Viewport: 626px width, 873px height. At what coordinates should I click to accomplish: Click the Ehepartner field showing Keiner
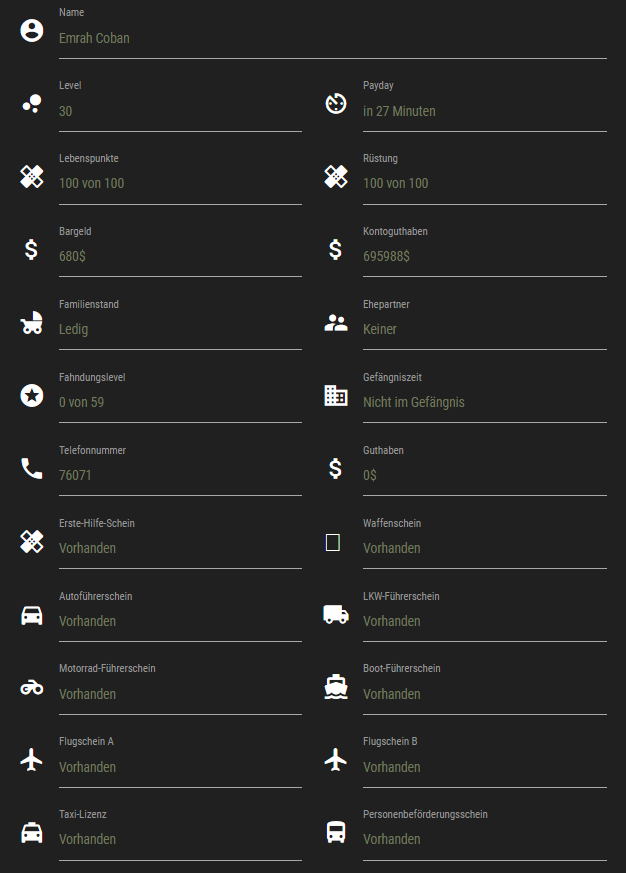484,329
